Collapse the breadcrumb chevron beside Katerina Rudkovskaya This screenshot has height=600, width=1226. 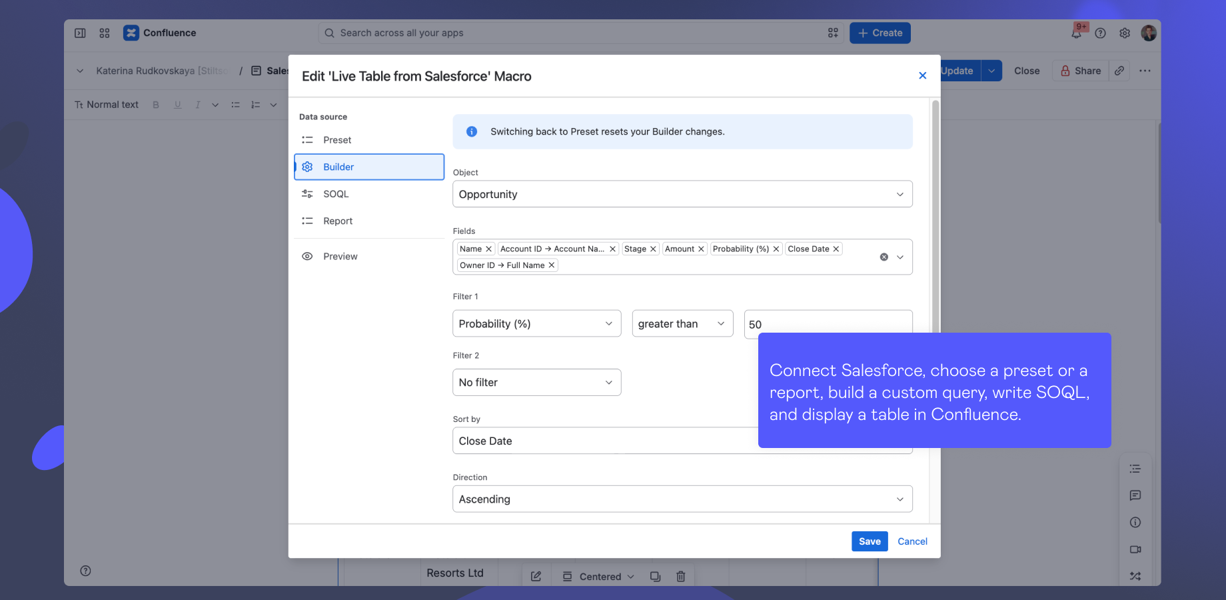80,71
